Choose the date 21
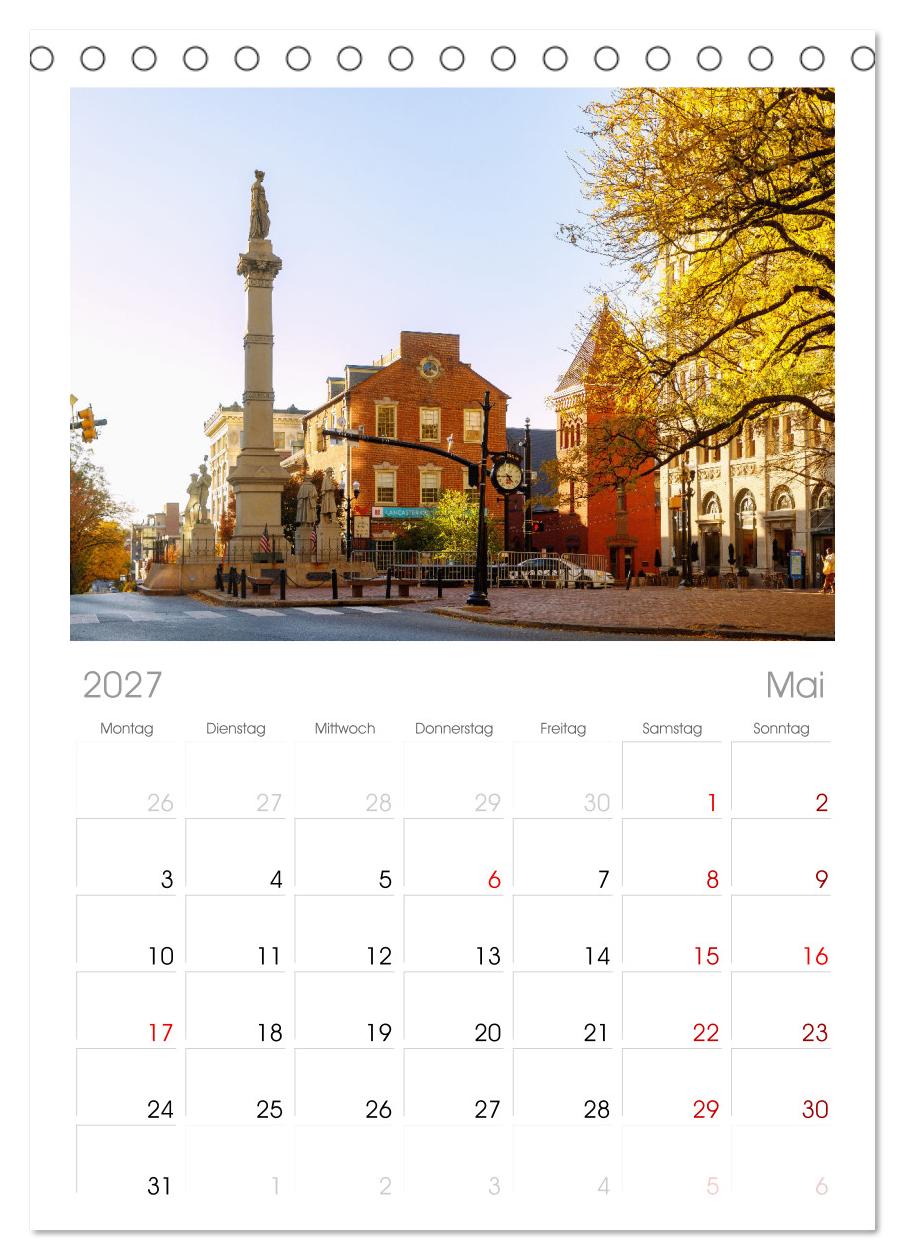The height and width of the screenshot is (1260, 905). 597,1033
